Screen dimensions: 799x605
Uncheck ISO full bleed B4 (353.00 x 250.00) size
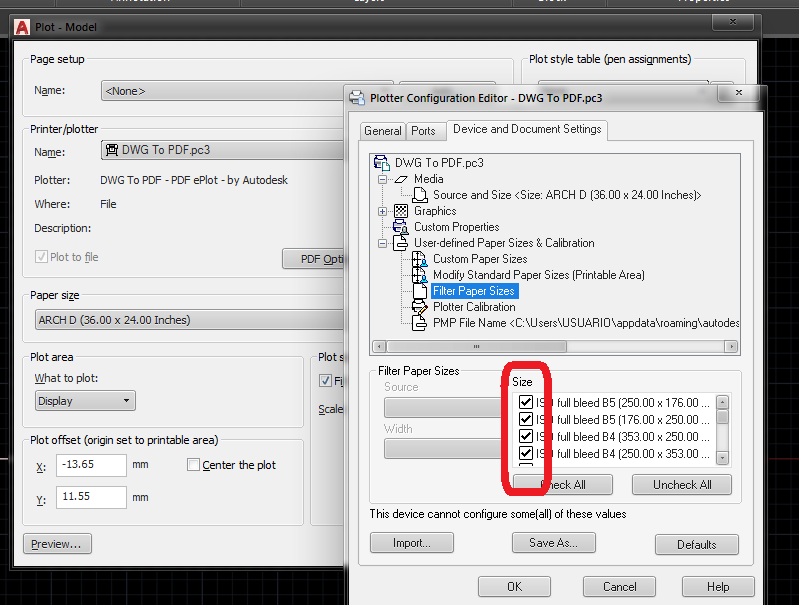tap(525, 436)
